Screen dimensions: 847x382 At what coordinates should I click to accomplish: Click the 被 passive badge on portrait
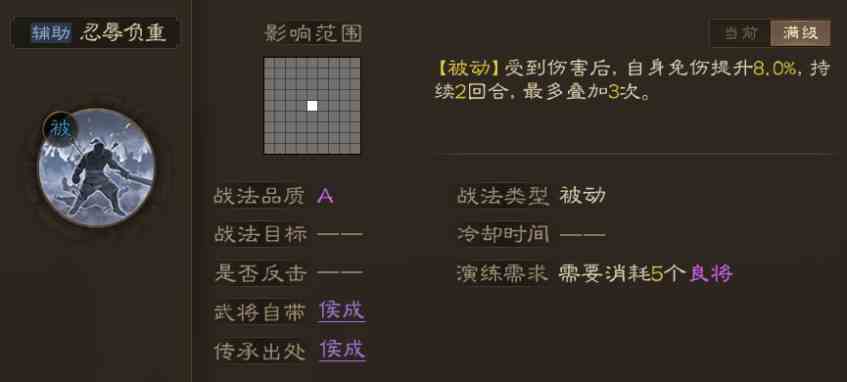[x=59, y=129]
